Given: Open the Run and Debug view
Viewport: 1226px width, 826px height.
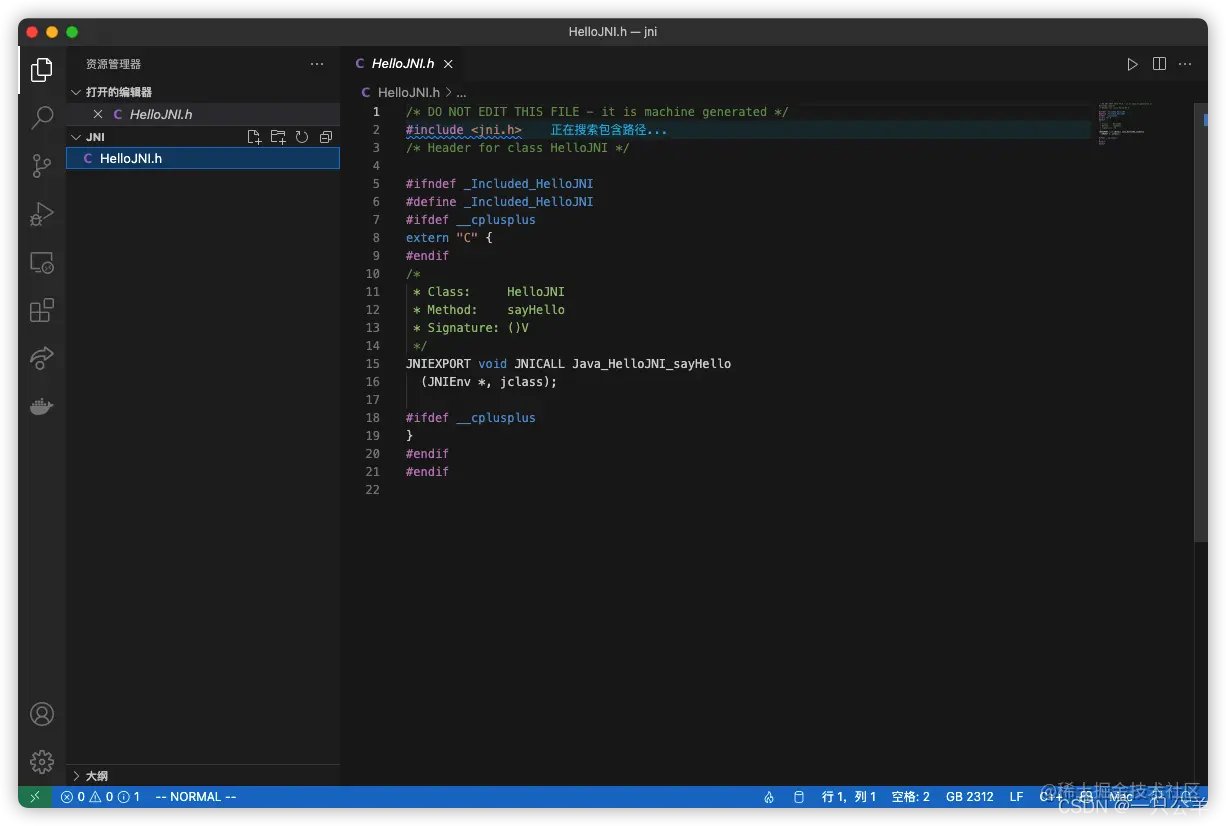Looking at the screenshot, I should 42,214.
